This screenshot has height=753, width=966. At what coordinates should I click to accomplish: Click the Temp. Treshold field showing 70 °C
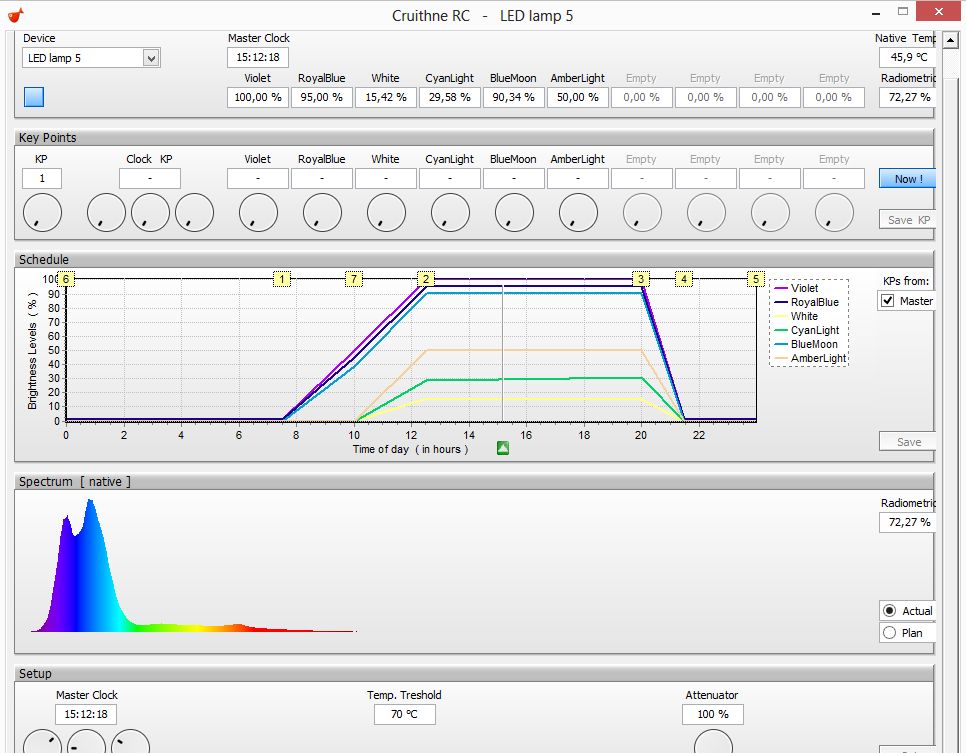(405, 714)
